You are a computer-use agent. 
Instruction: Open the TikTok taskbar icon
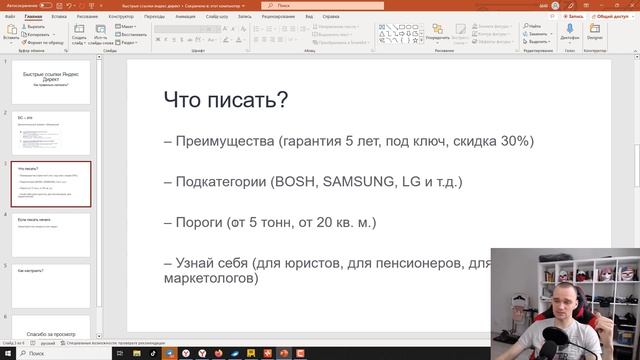[153, 353]
